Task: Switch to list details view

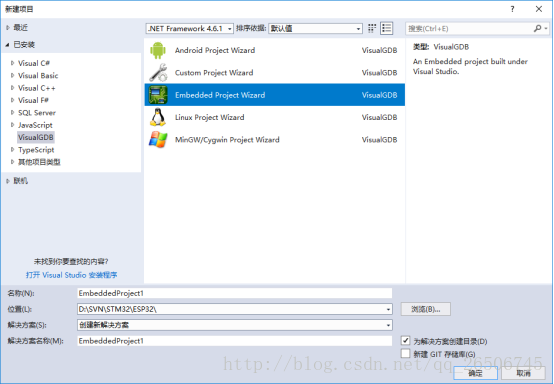Action: pos(387,28)
